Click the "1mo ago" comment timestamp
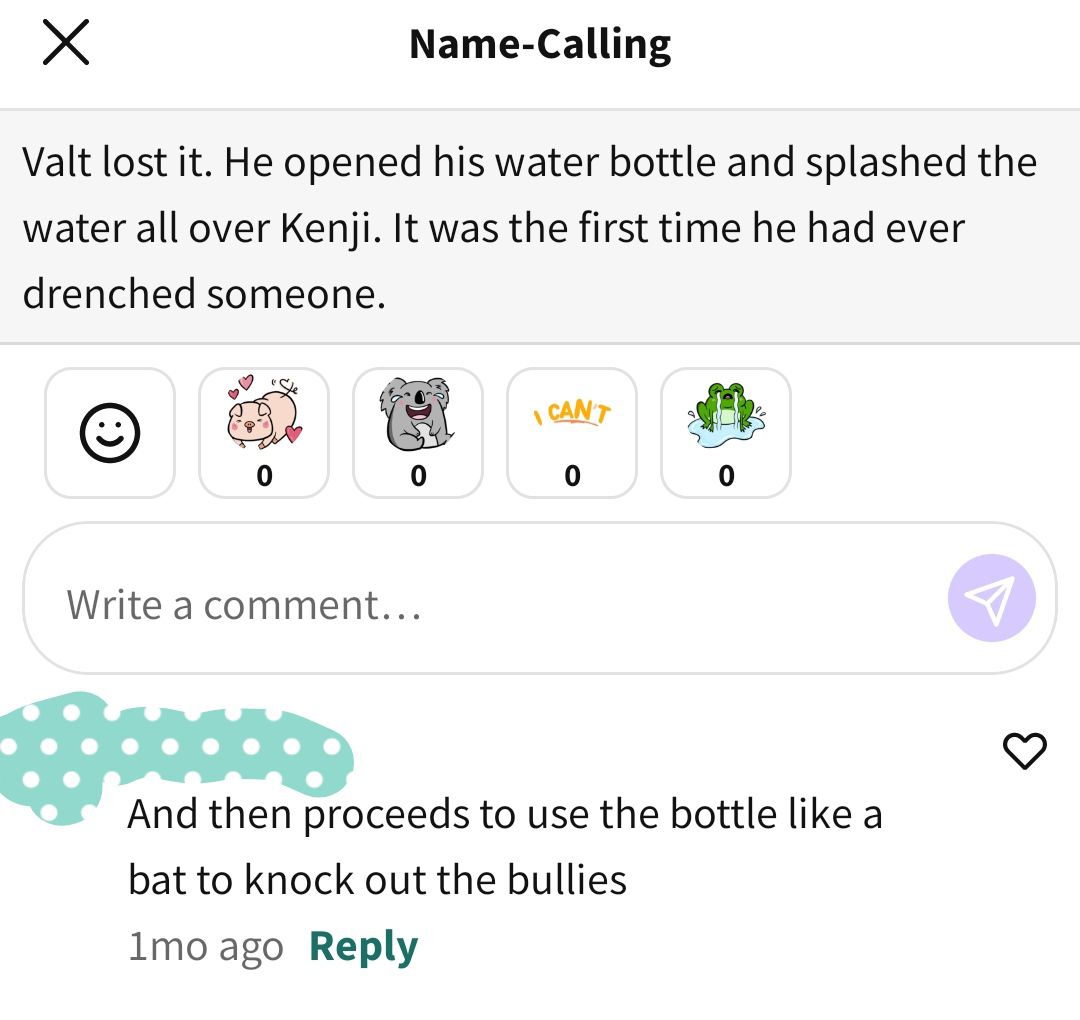The image size is (1080, 1020). tap(206, 947)
